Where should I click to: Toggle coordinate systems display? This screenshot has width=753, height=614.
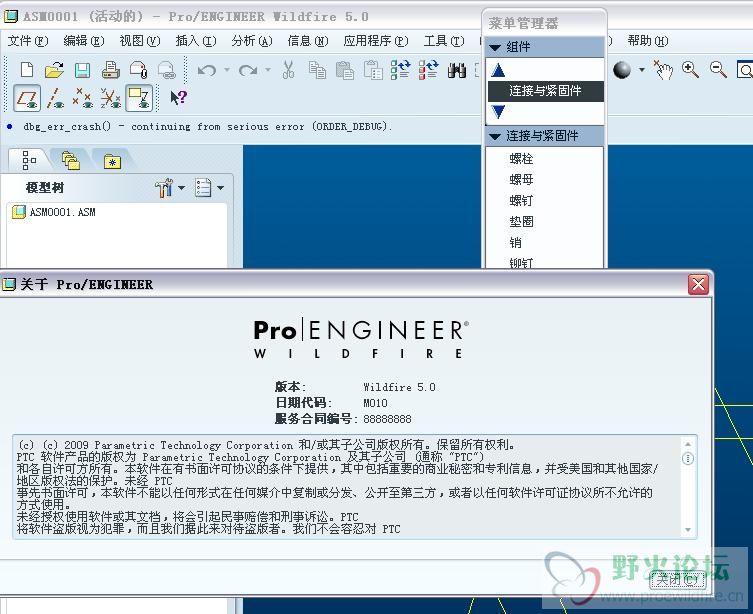click(x=110, y=98)
